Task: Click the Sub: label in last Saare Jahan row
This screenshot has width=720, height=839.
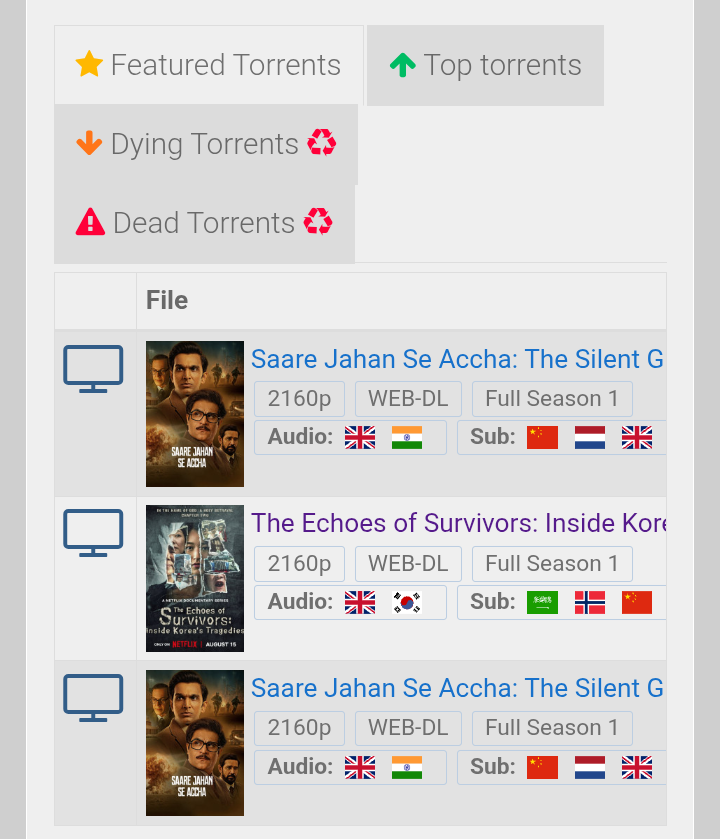Action: click(493, 766)
